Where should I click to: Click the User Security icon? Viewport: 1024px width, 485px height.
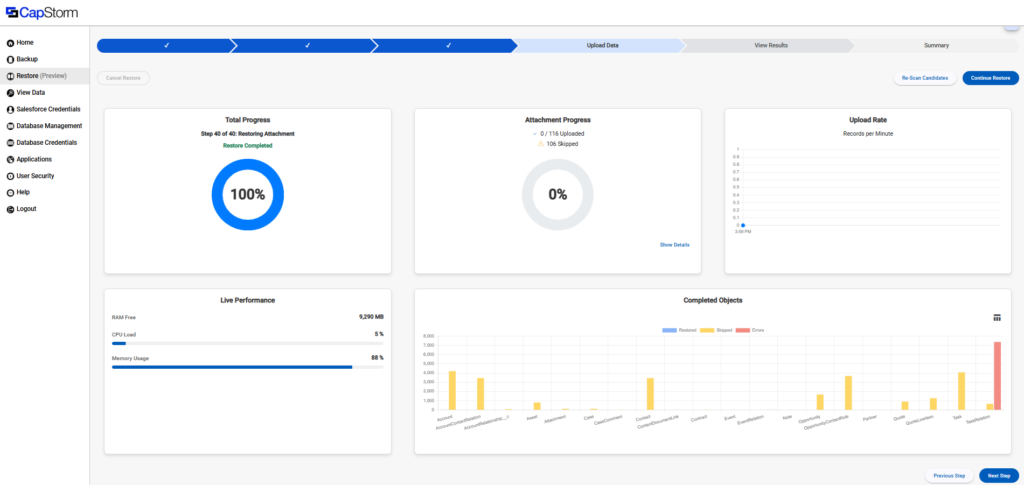(10, 176)
